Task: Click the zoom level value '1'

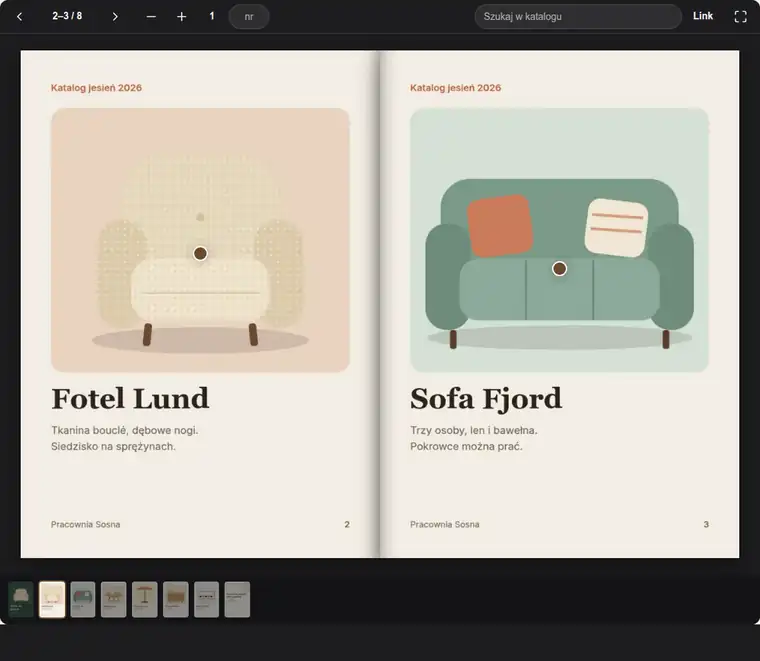Action: [x=212, y=16]
